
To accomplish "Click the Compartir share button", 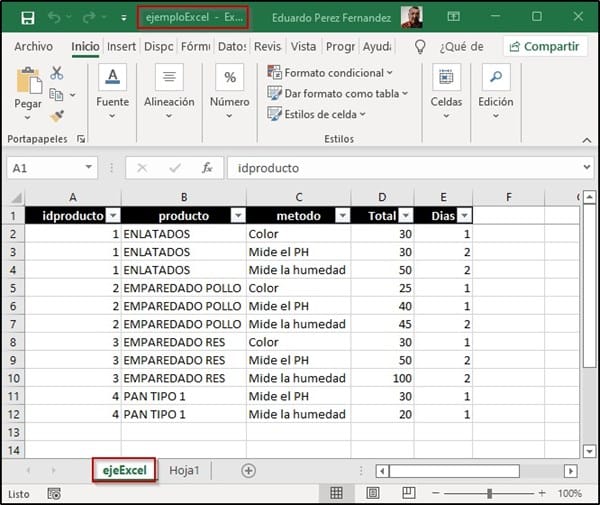I will pos(545,46).
